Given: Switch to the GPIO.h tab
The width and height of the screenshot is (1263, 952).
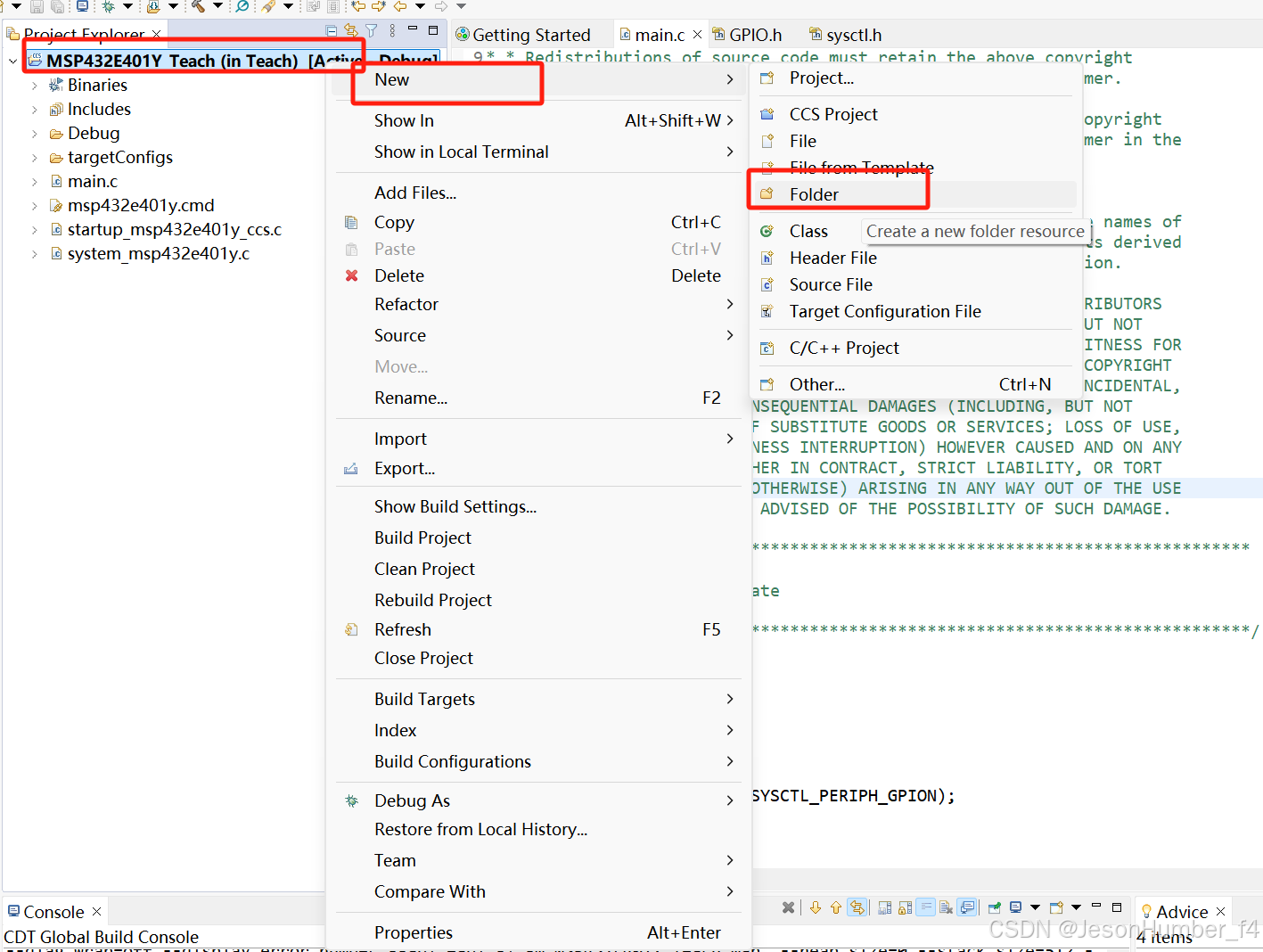Looking at the screenshot, I should tap(754, 35).
